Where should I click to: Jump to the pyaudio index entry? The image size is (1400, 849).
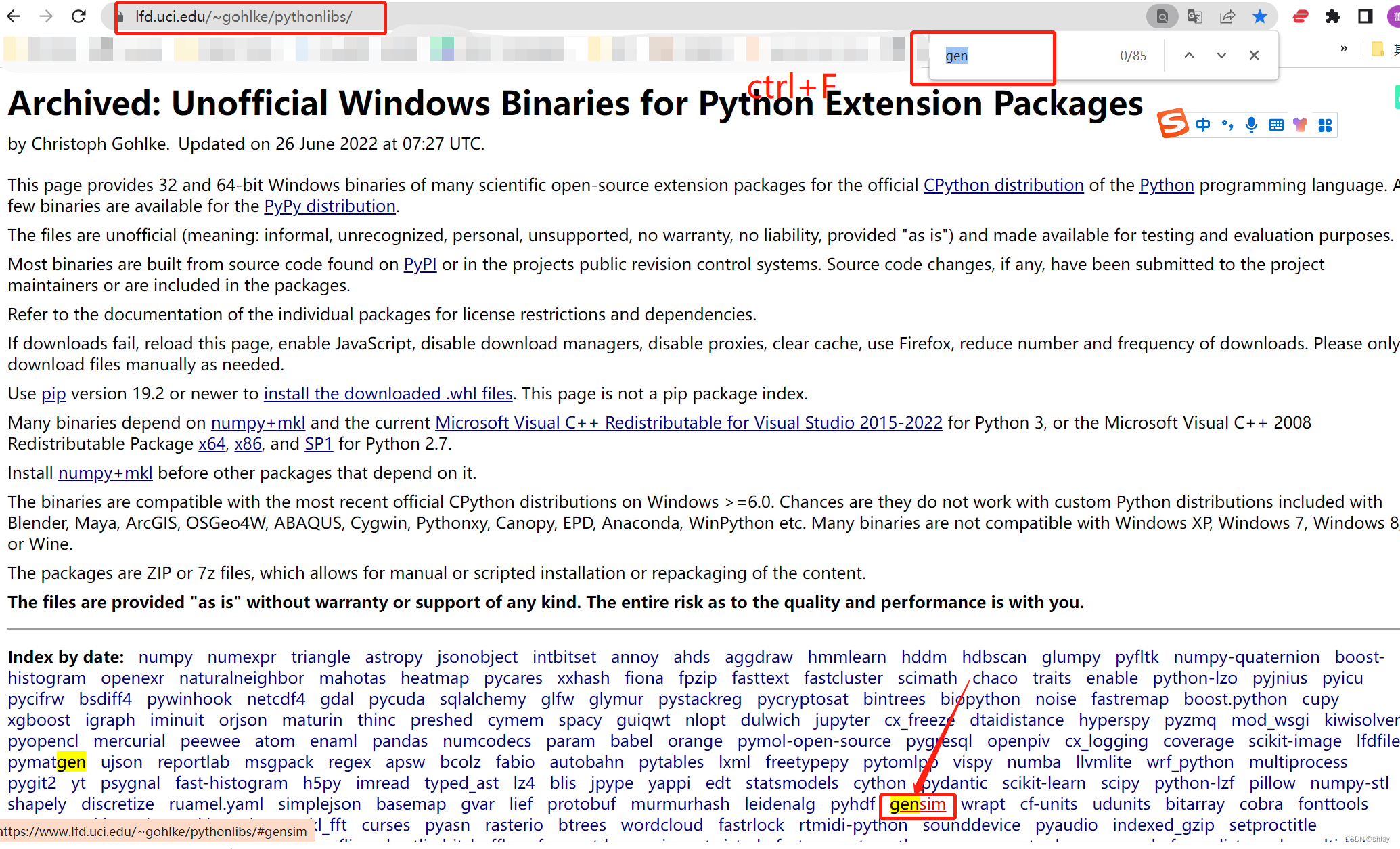pos(1066,825)
